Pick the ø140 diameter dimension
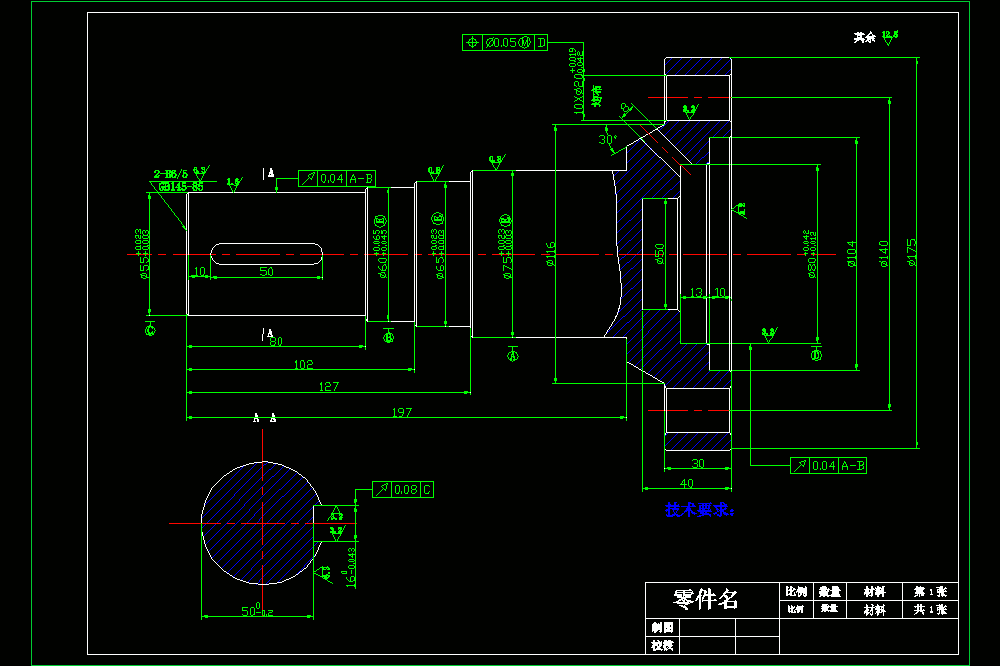Viewport: 1000px width, 666px height. [883, 254]
